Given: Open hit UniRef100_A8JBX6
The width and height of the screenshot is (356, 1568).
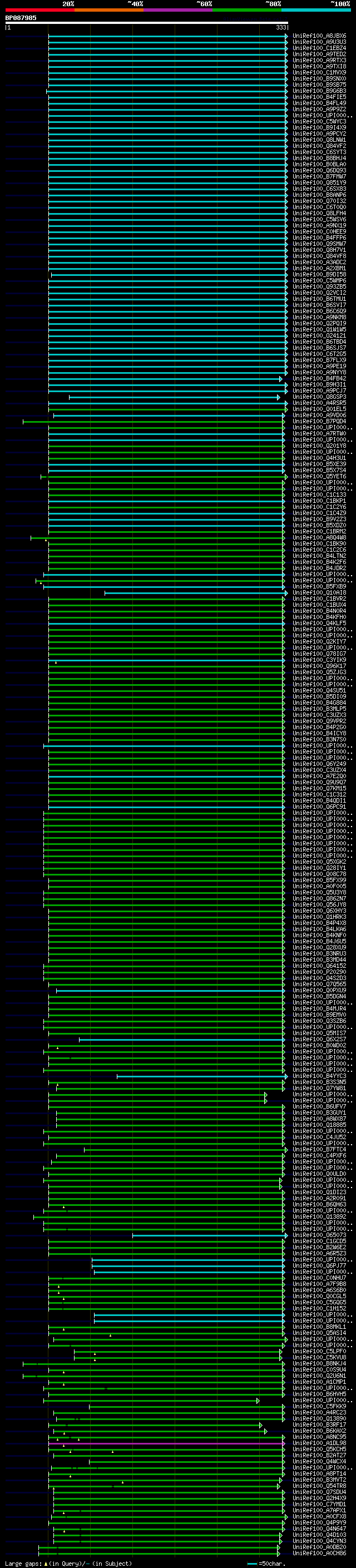Looking at the screenshot, I should click(x=319, y=36).
